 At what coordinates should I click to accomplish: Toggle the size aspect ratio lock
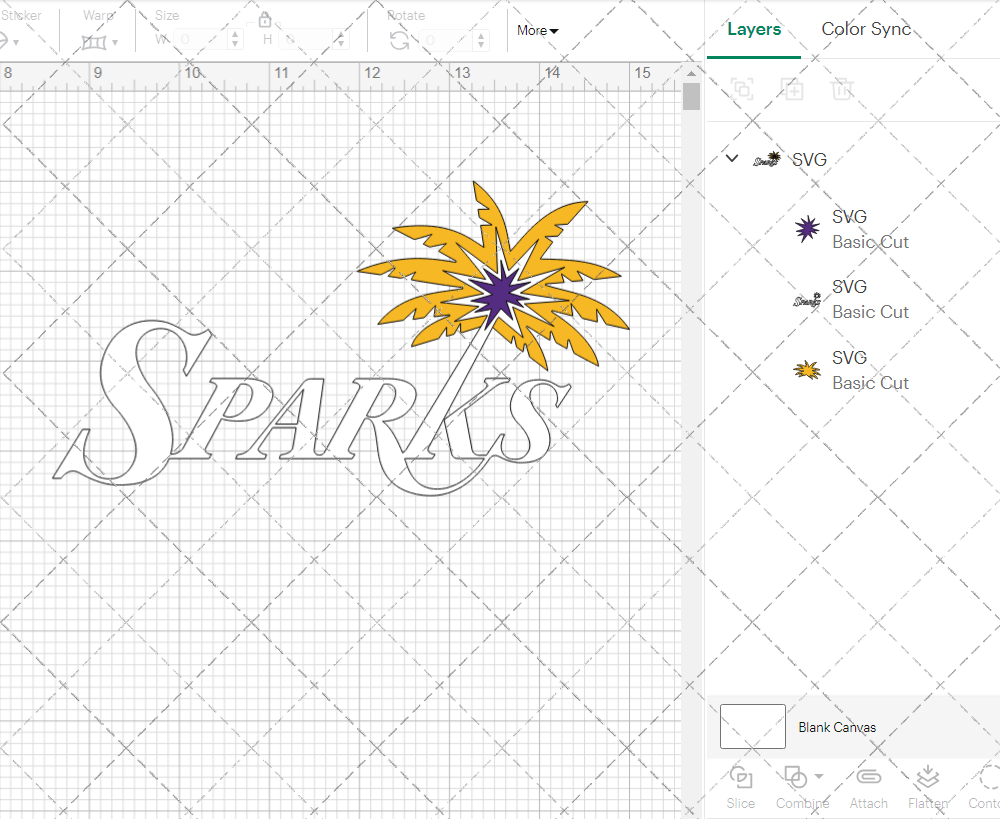click(265, 20)
